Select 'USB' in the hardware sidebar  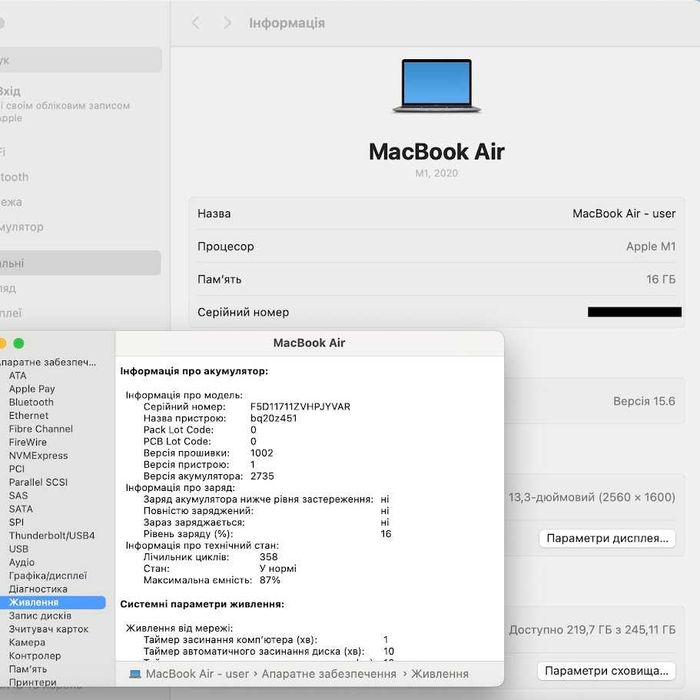pyautogui.click(x=18, y=549)
